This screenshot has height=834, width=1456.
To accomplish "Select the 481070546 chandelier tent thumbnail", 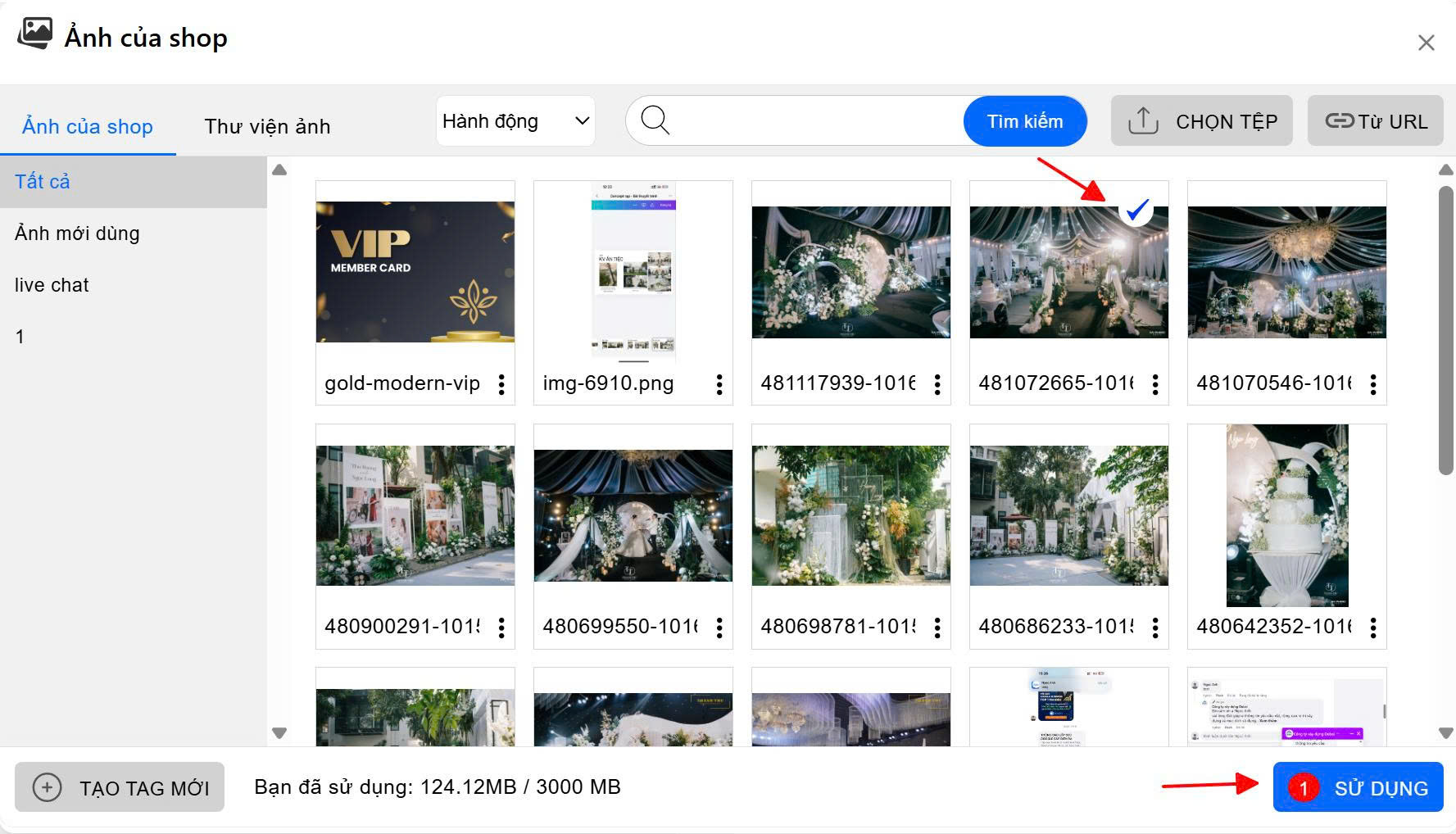I will [x=1287, y=272].
